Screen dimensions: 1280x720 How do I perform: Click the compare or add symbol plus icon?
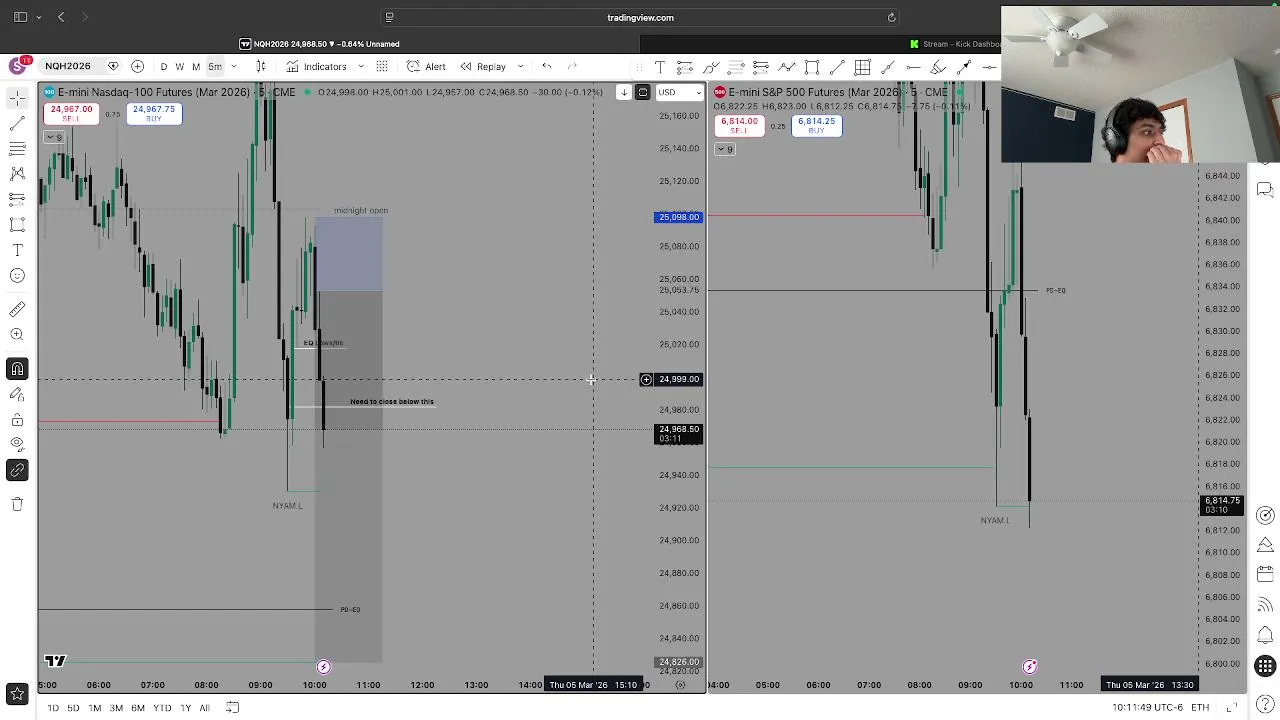coord(137,66)
